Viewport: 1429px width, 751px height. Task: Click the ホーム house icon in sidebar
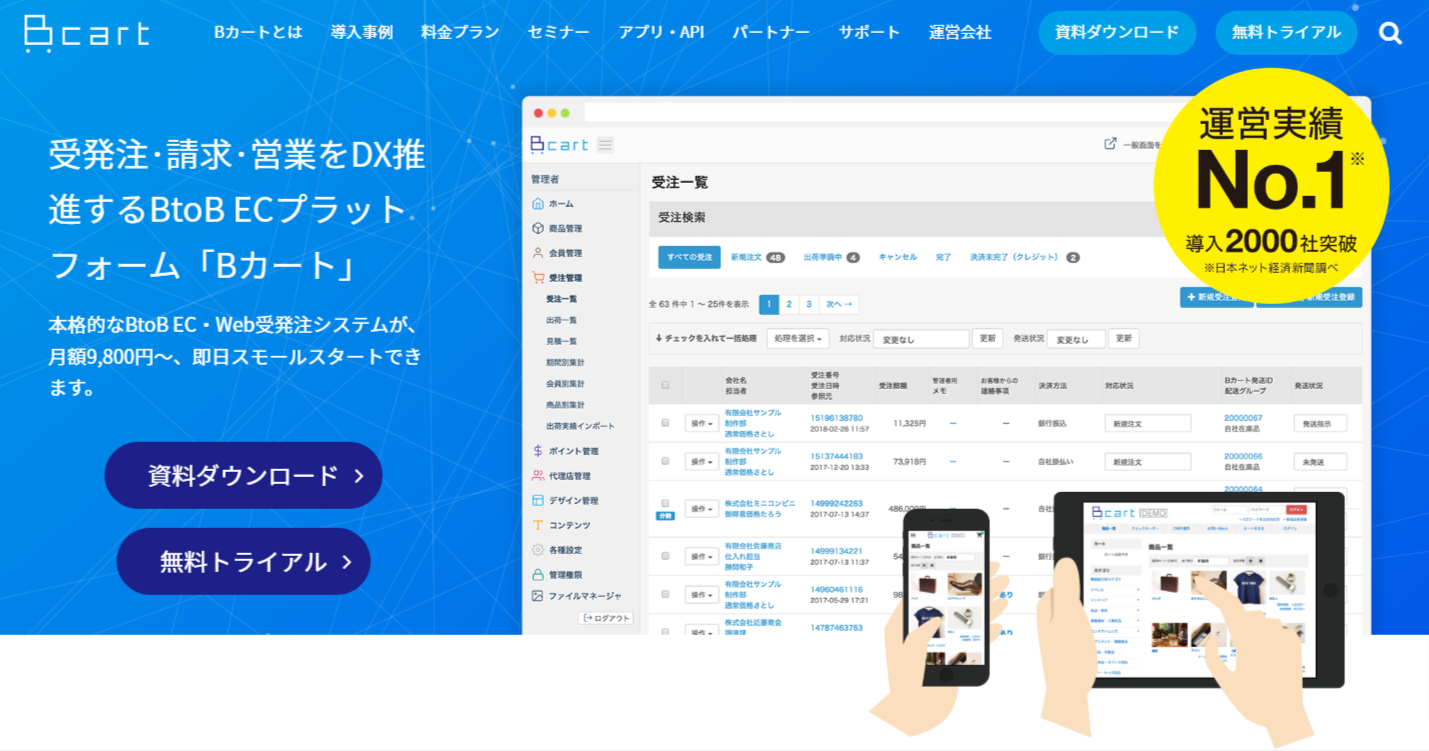pos(538,203)
